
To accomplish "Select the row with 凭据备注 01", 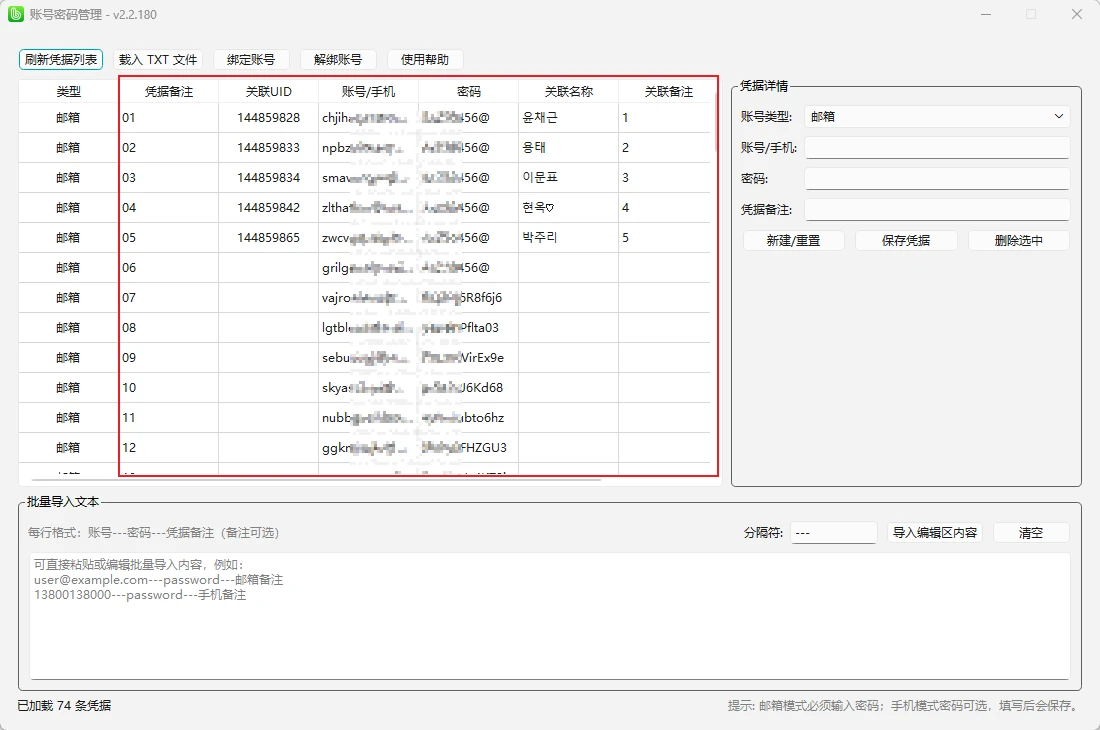I will [365, 118].
